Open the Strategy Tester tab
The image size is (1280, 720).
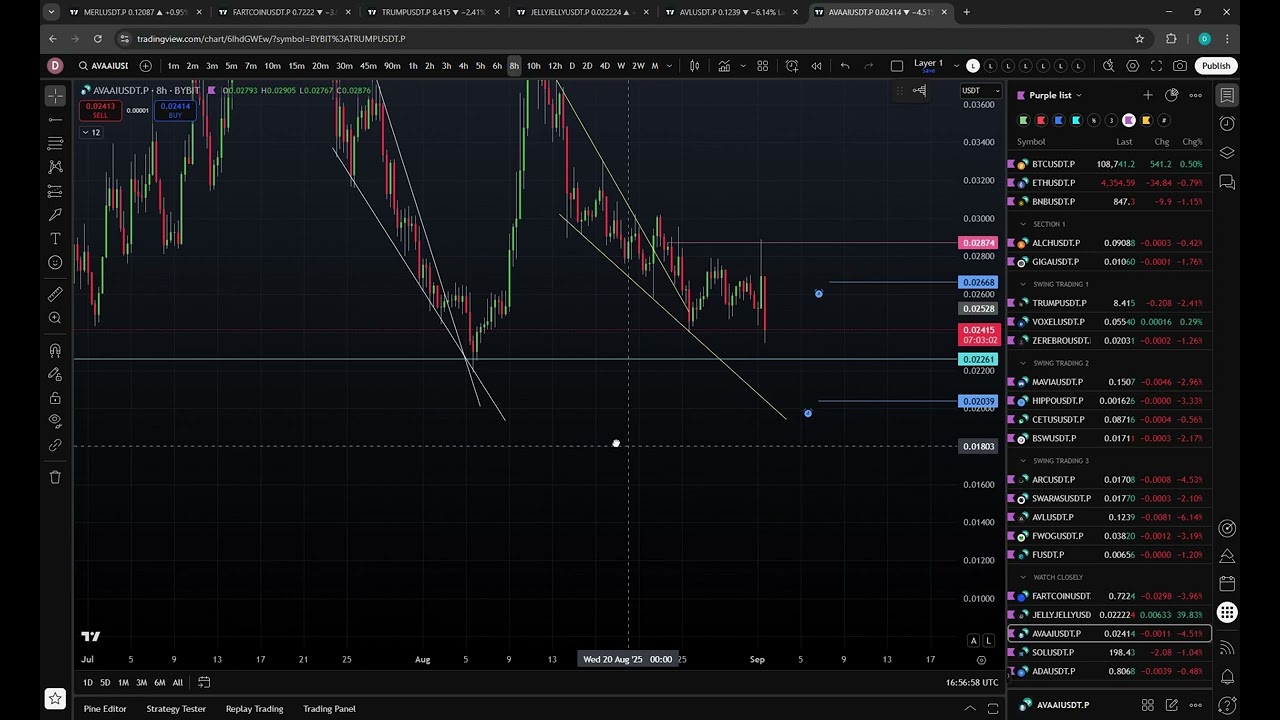tap(176, 709)
